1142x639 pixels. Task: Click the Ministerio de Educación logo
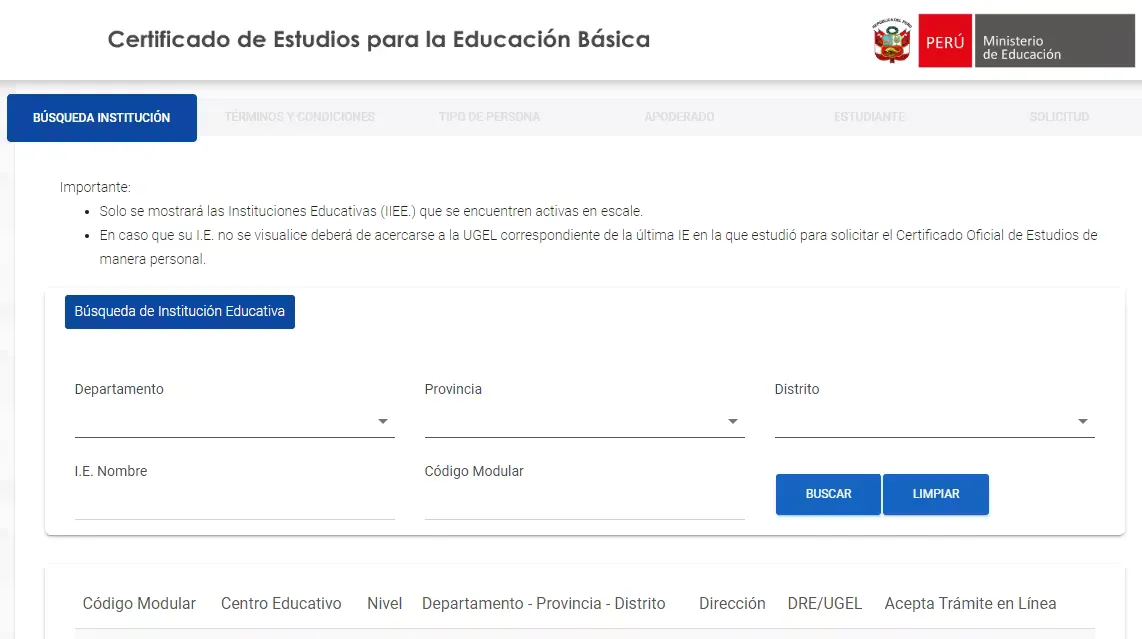(x=1055, y=40)
